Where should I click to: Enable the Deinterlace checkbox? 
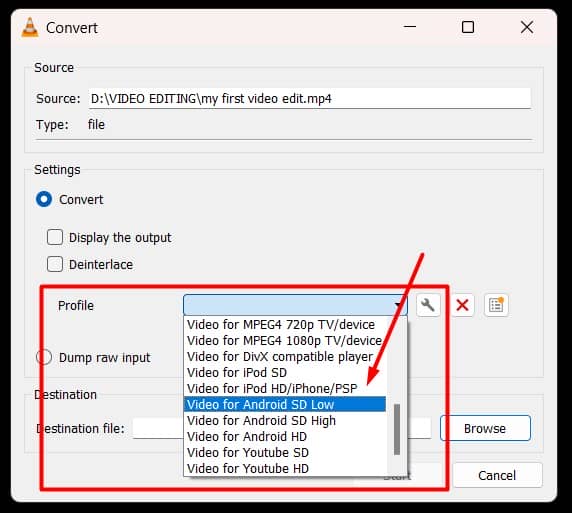55,264
